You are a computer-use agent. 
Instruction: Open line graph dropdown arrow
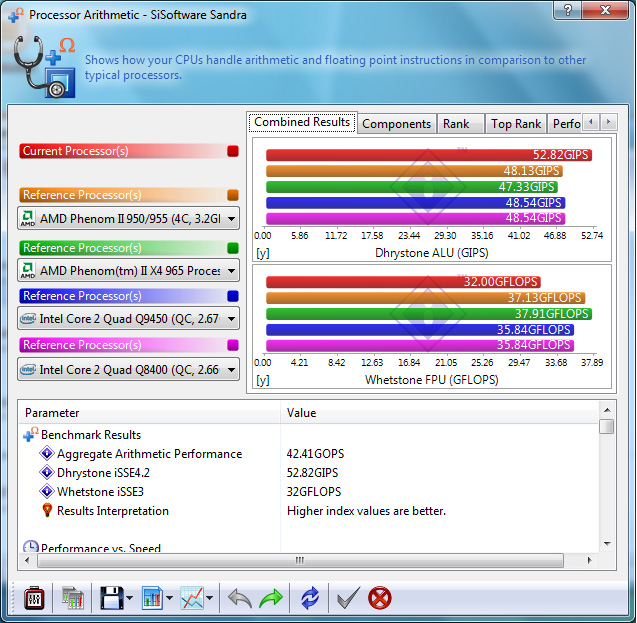tap(209, 598)
